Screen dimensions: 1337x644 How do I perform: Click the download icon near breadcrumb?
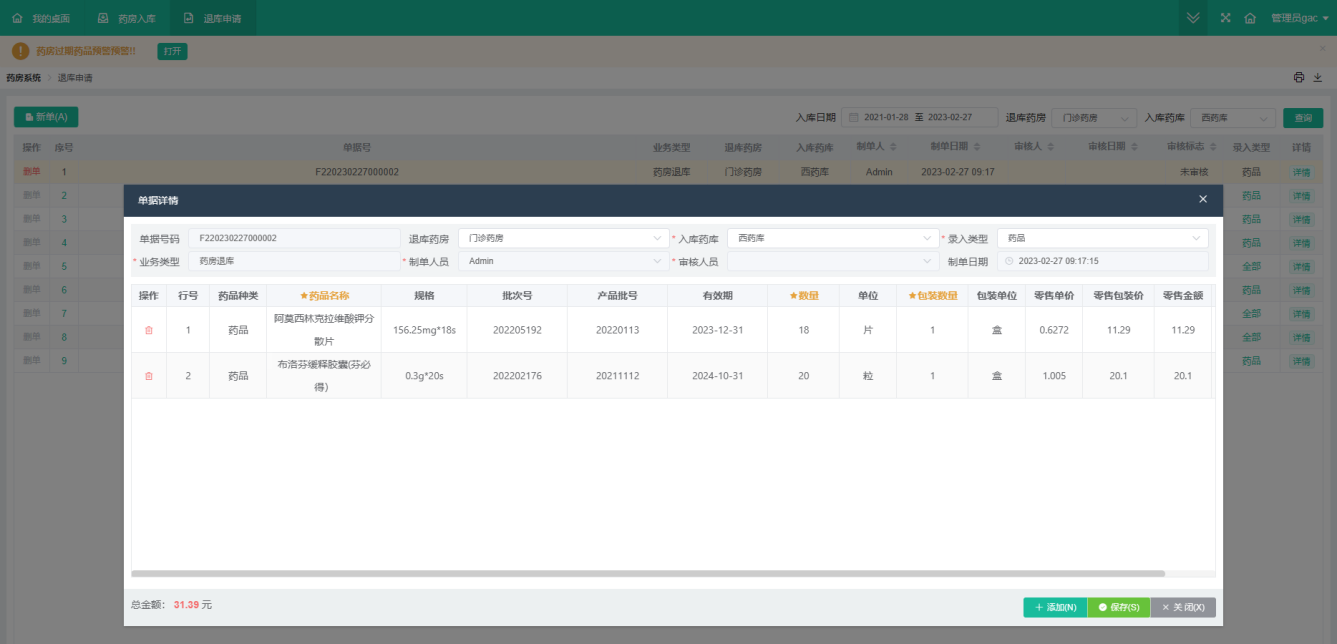tap(1318, 78)
